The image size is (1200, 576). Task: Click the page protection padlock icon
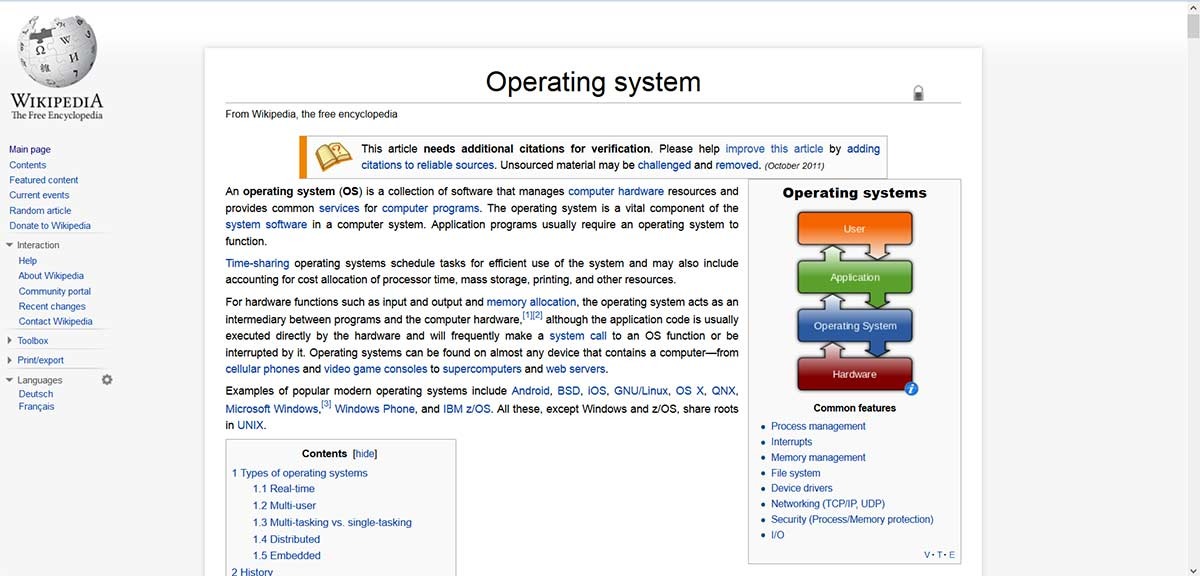click(x=918, y=93)
